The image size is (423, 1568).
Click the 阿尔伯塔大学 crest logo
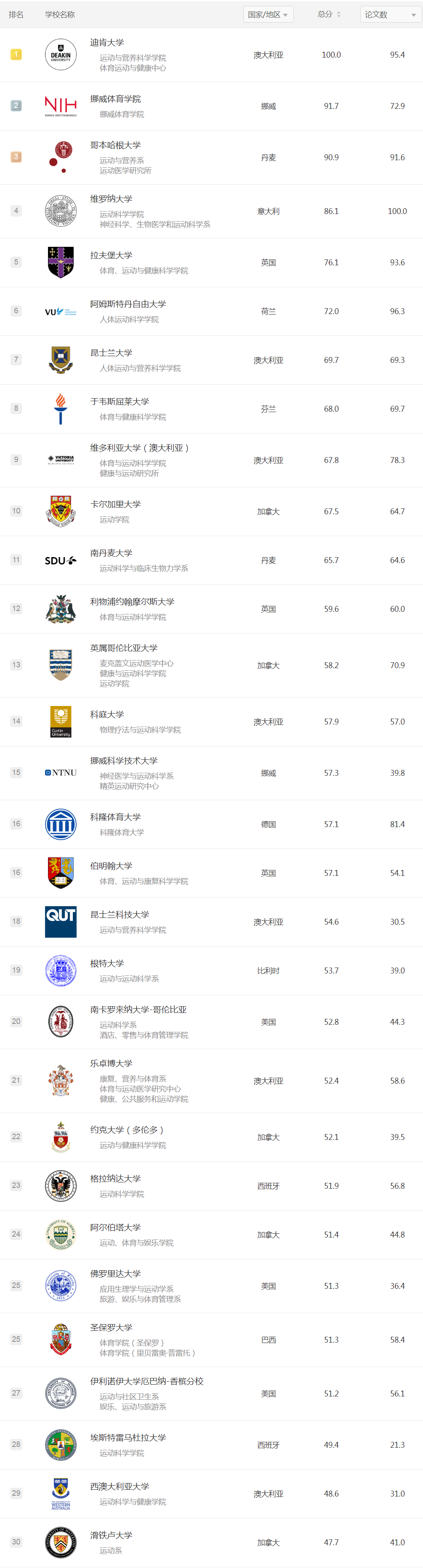pyautogui.click(x=61, y=1235)
